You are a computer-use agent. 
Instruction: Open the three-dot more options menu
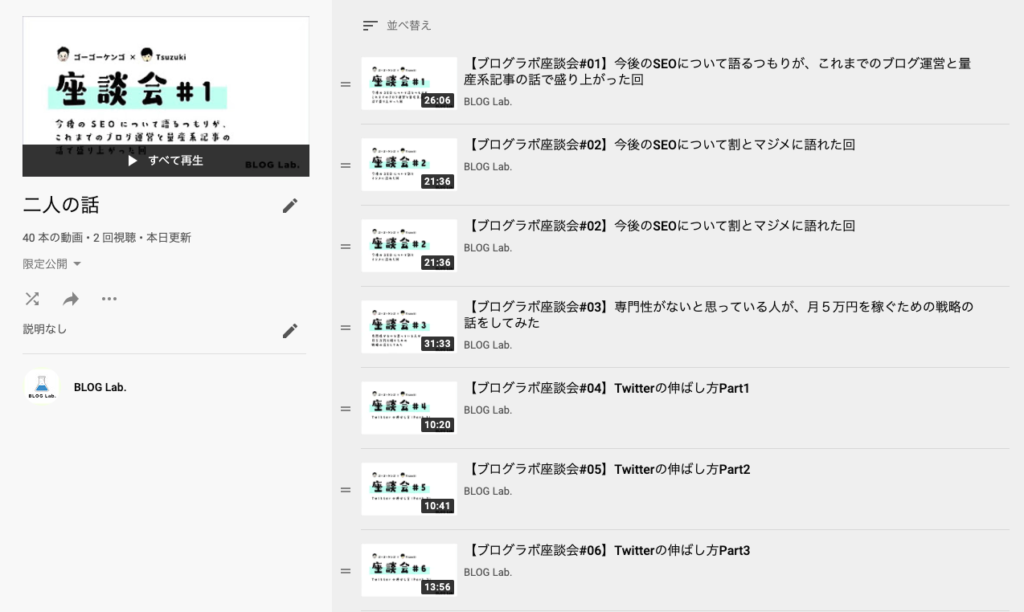tap(109, 299)
